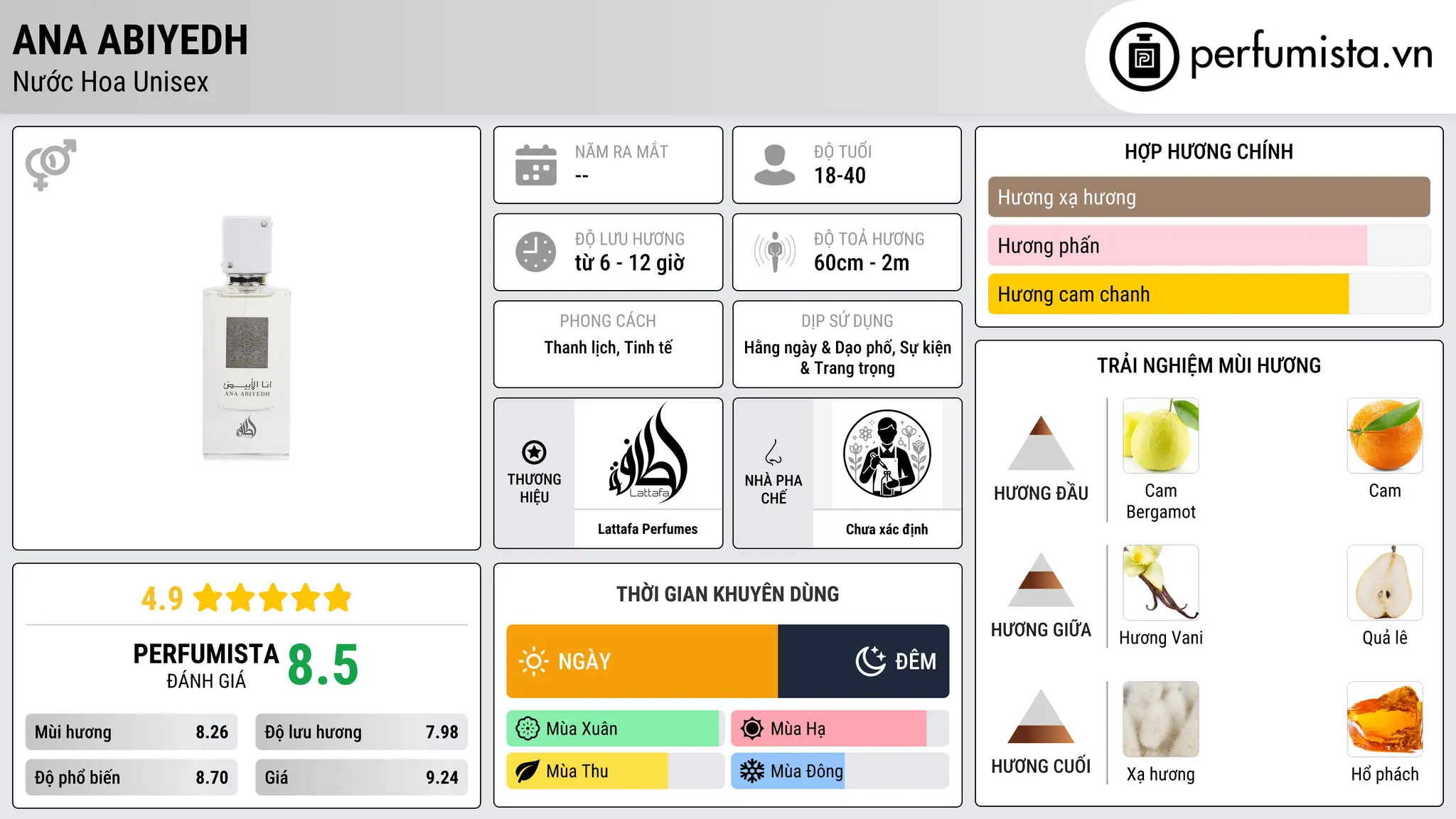The height and width of the screenshot is (819, 1456).
Task: Click the nose icon above Nhà pha chế
Action: (x=773, y=452)
